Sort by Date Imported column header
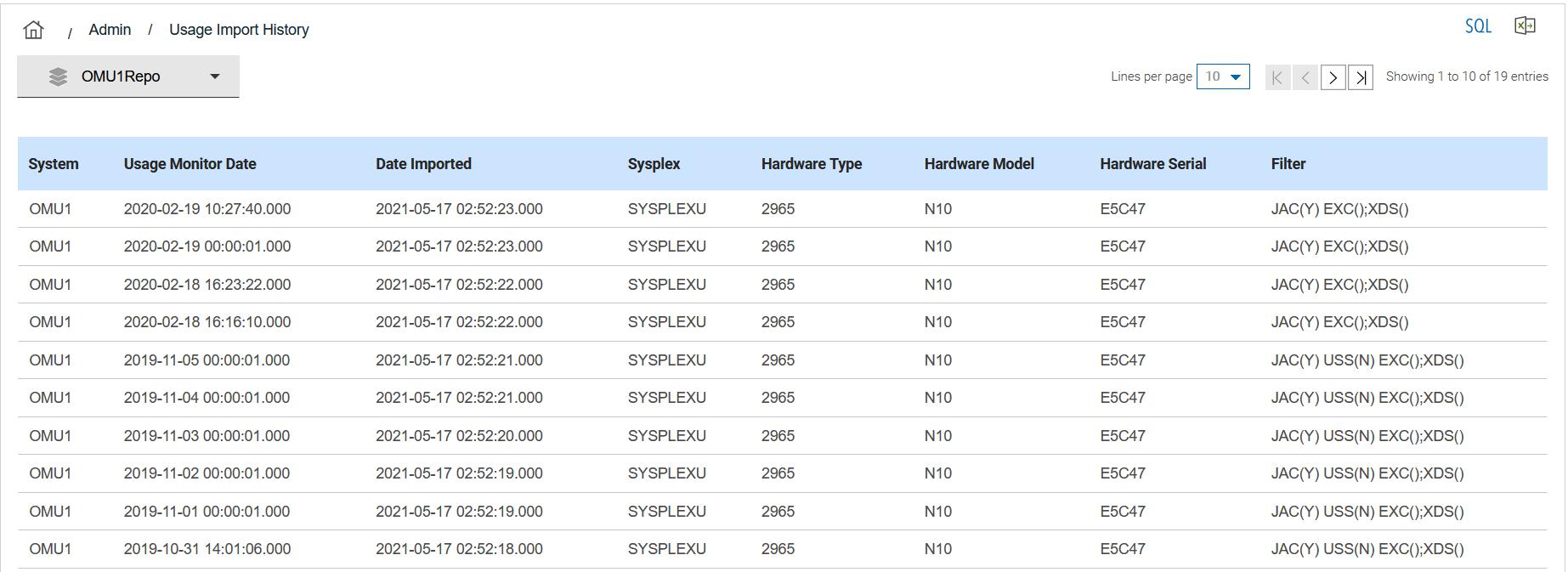The width and height of the screenshot is (1568, 572). click(423, 164)
